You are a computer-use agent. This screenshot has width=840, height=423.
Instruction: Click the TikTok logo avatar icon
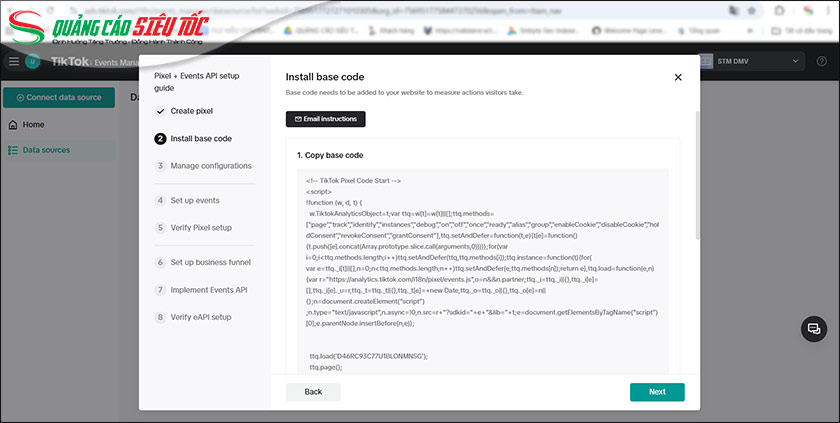click(33, 62)
